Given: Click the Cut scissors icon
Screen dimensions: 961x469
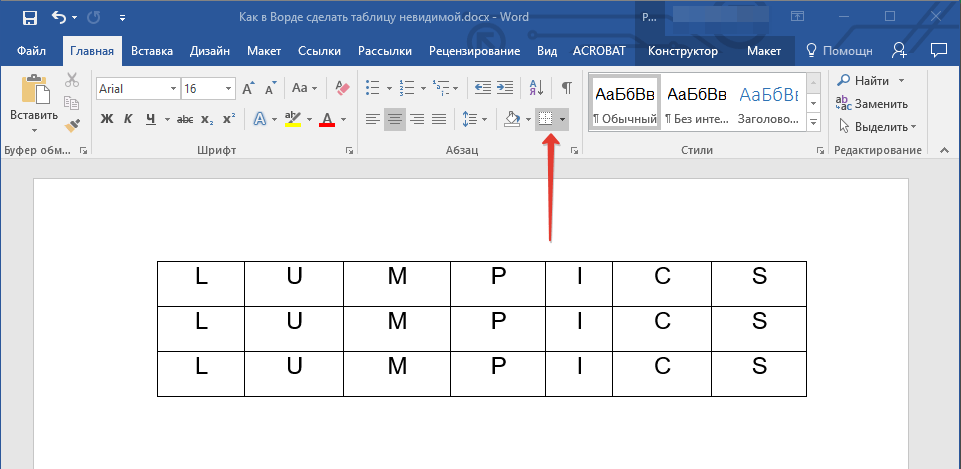Looking at the screenshot, I should [72, 81].
